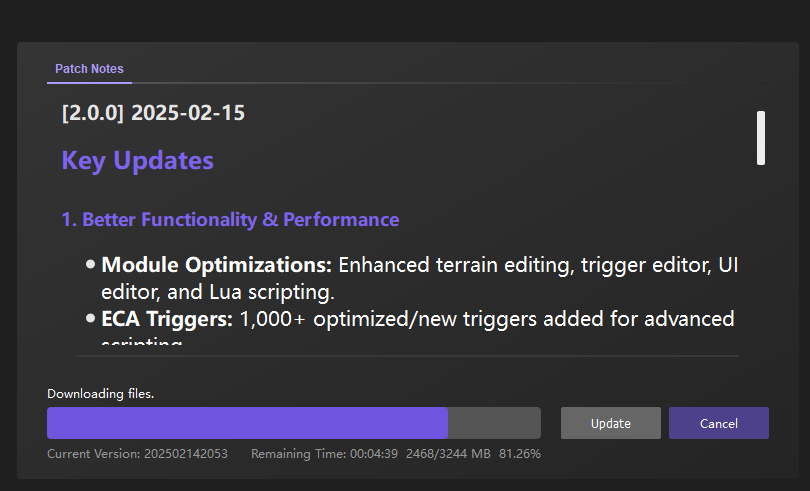Select the Patch Notes tab
Image resolution: width=810 pixels, height=491 pixels.
(89, 69)
